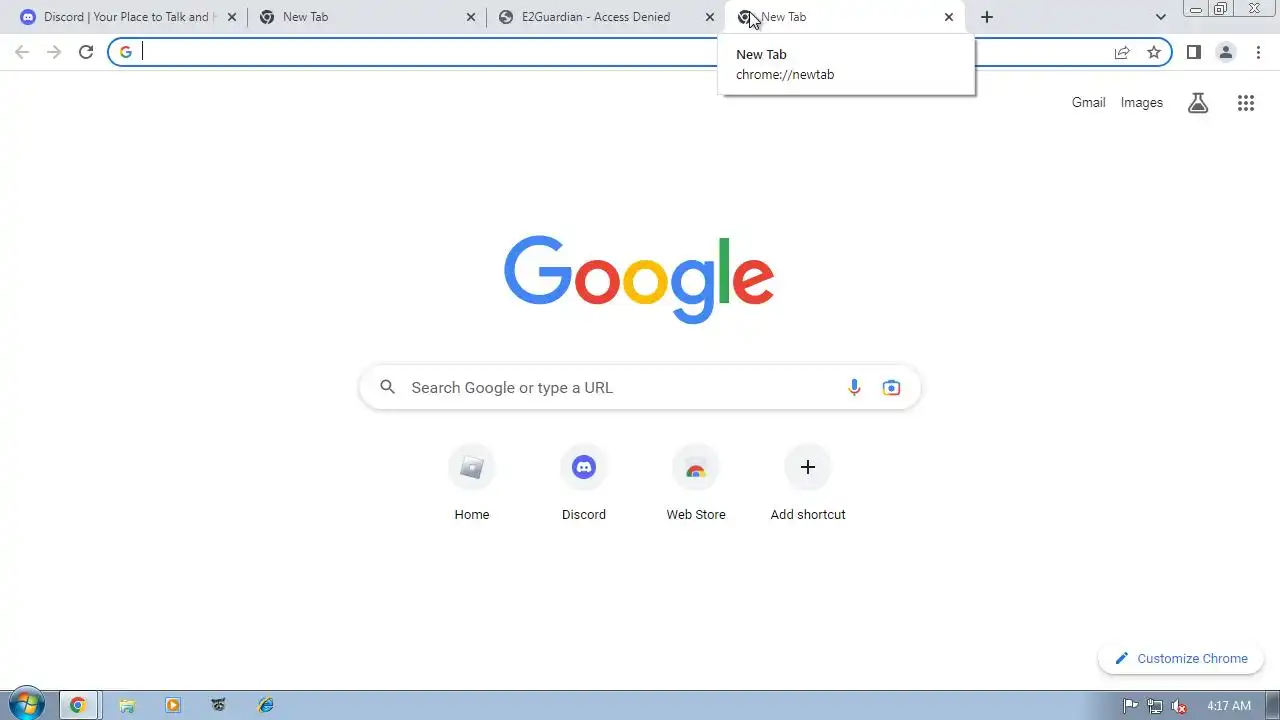Click the back navigation arrow

click(x=22, y=52)
